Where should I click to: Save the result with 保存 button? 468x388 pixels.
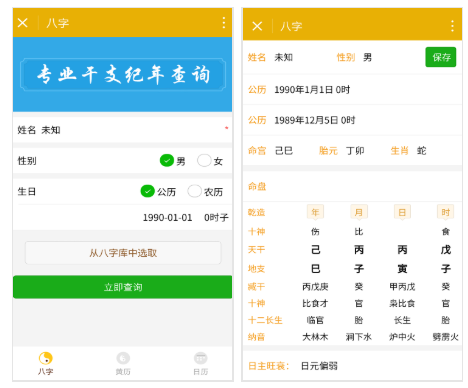point(441,57)
